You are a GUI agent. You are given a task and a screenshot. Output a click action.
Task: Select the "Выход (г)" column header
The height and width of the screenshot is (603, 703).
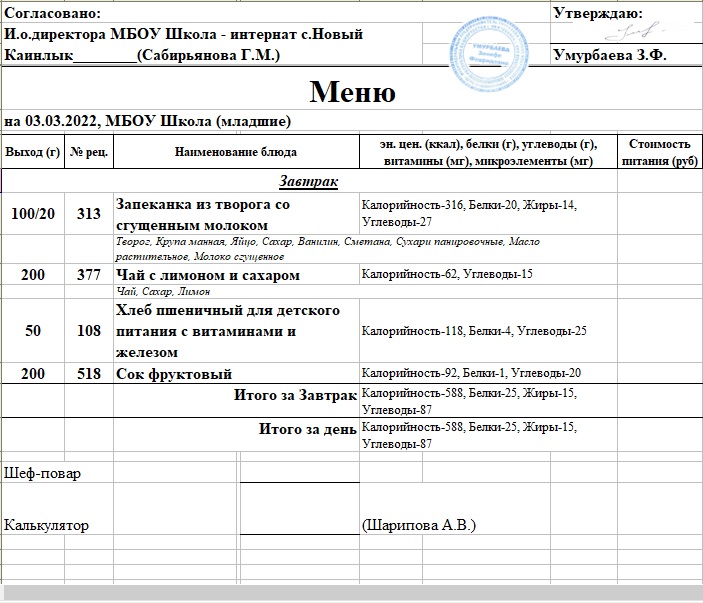(33, 152)
